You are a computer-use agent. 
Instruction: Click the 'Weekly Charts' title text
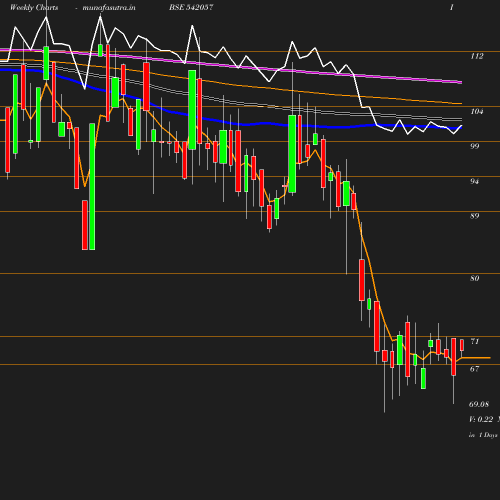(34, 7)
